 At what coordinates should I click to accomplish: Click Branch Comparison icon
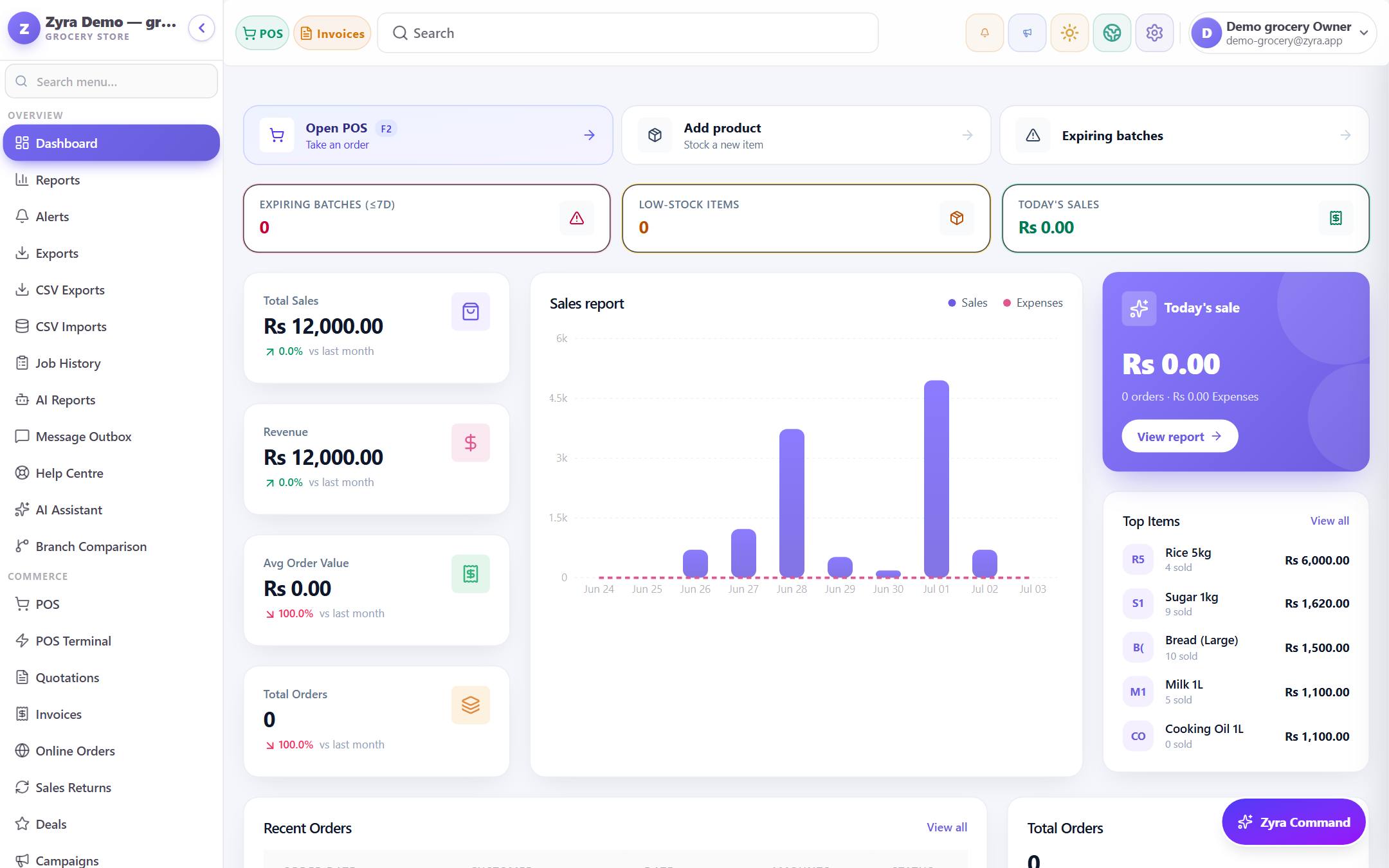click(x=22, y=546)
